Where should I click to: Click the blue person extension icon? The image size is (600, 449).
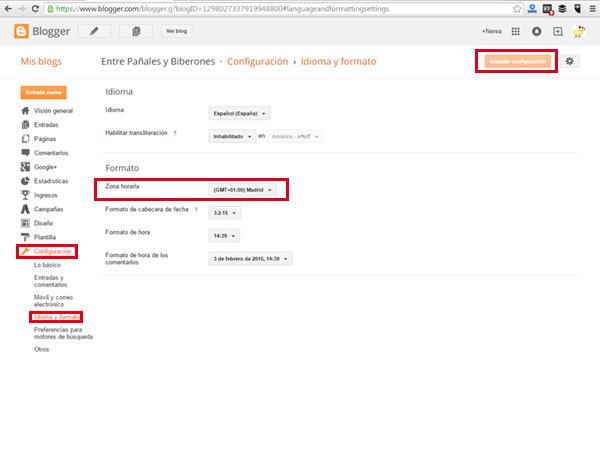pyautogui.click(x=532, y=8)
